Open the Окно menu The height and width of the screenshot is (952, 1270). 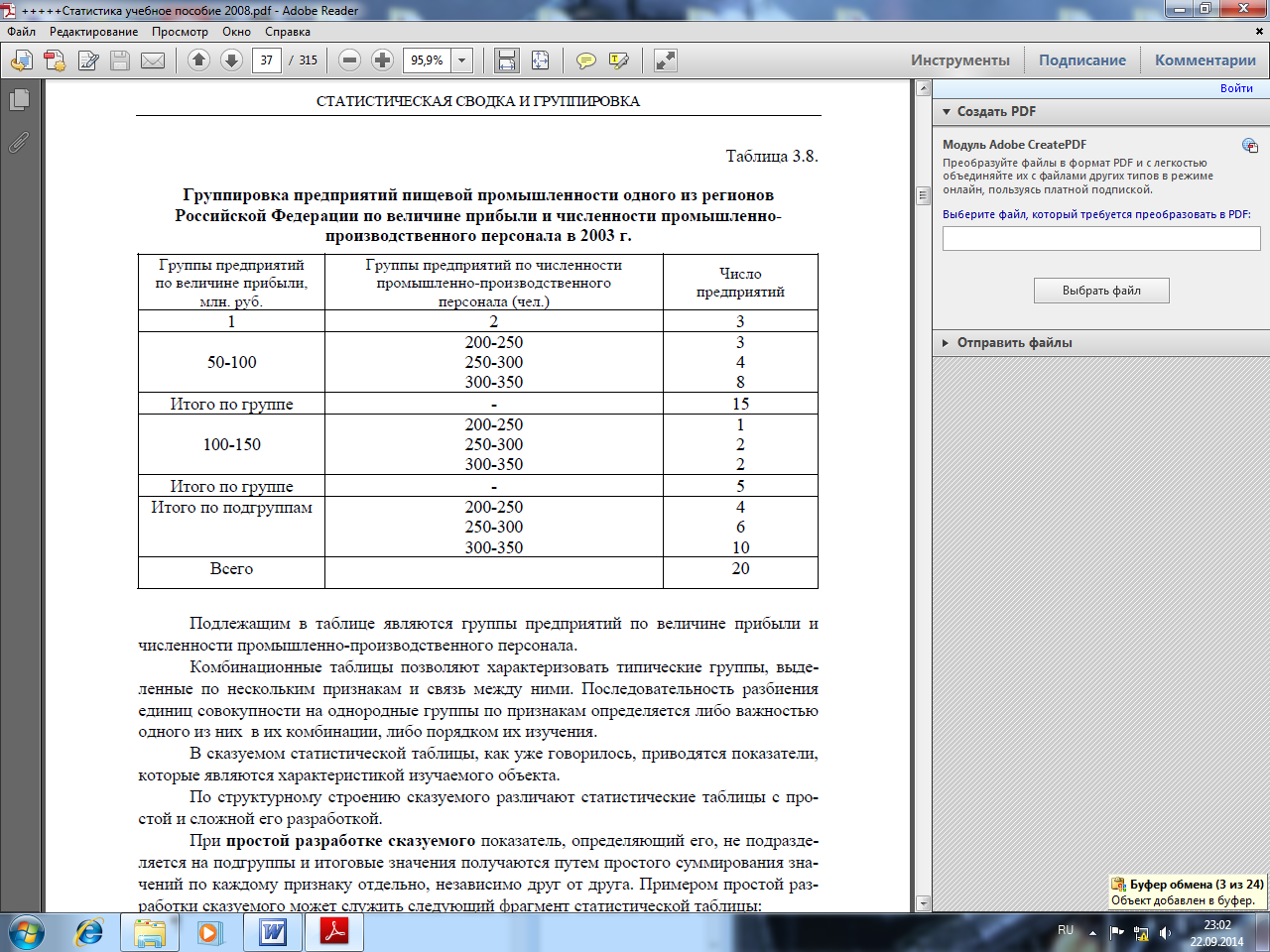pos(236,32)
